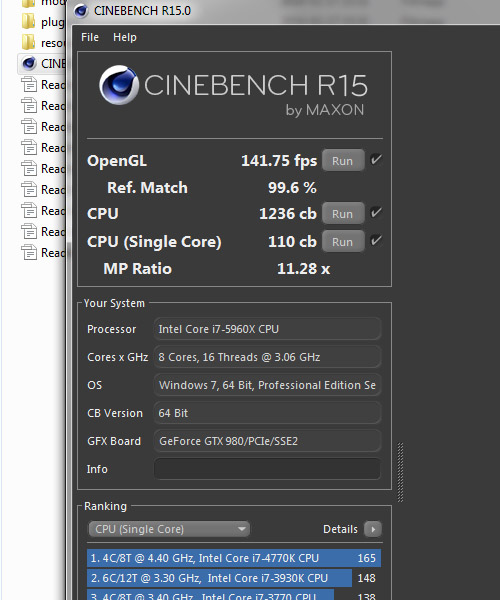Click the CB Version field 64 Bit
The width and height of the screenshot is (500, 600).
pos(267,413)
